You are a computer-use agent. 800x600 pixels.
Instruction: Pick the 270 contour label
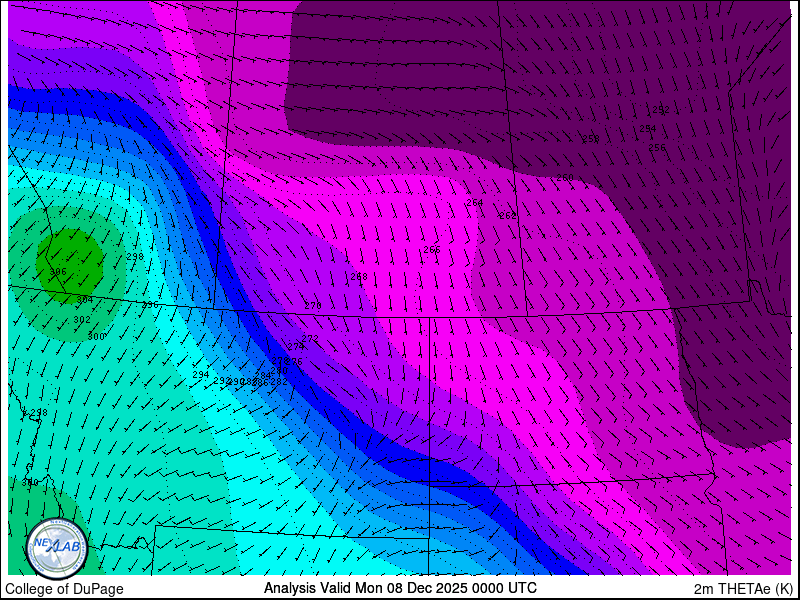[313, 306]
